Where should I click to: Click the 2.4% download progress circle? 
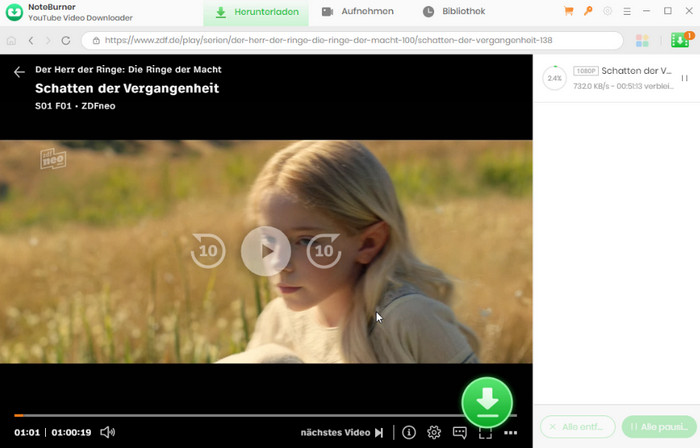(x=554, y=78)
